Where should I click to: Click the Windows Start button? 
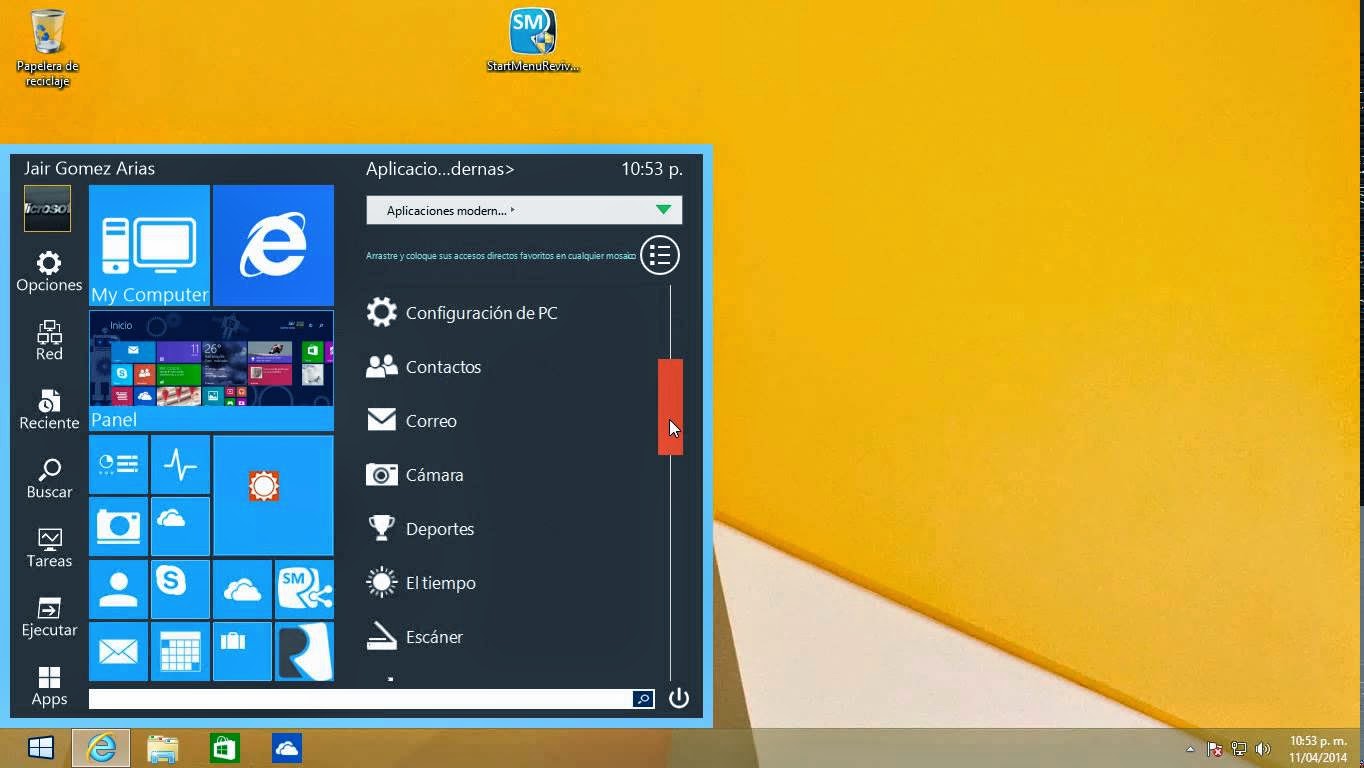coord(41,748)
